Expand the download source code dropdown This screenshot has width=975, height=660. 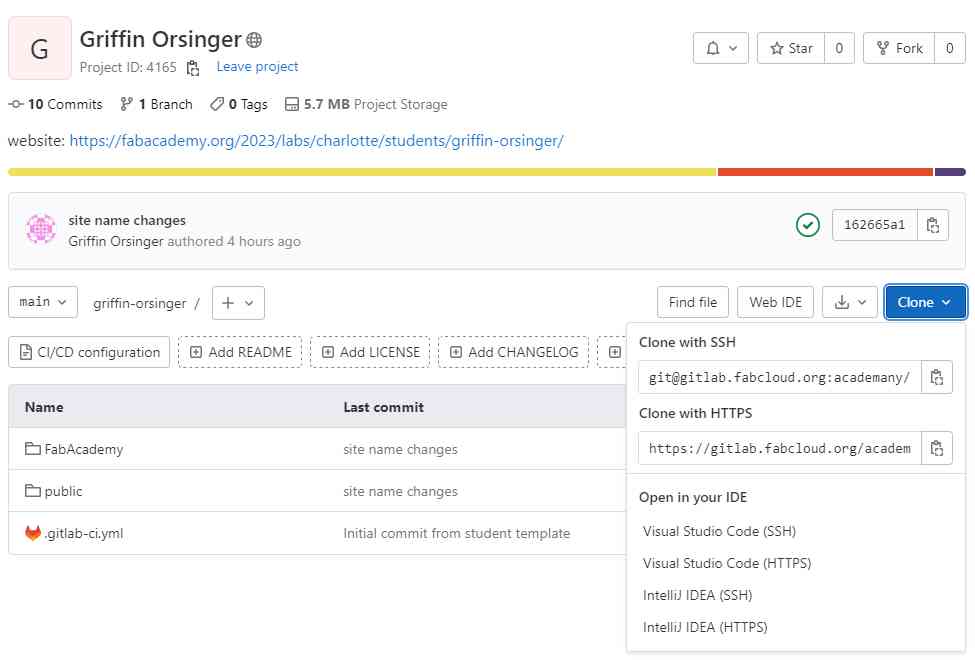click(850, 302)
